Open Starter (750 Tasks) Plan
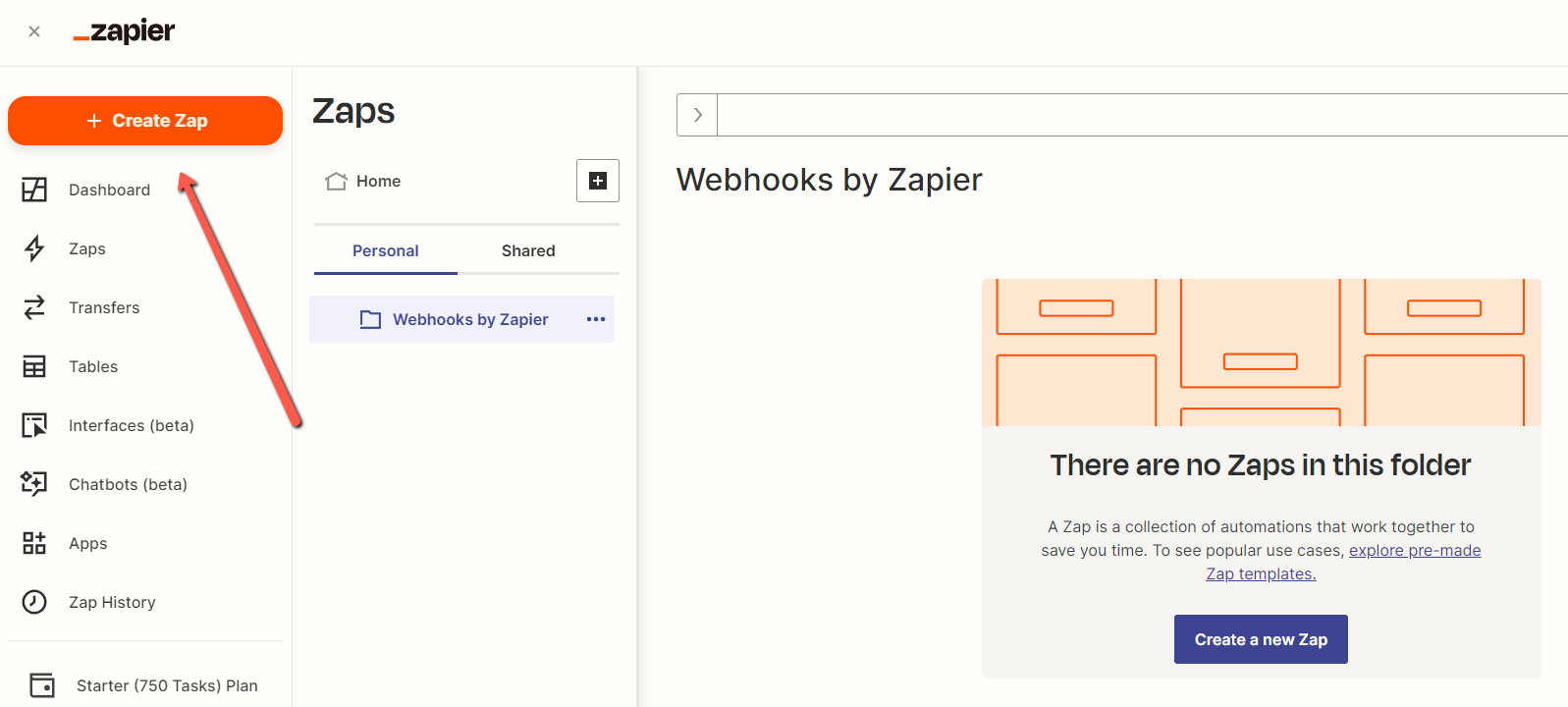The width and height of the screenshot is (1568, 707). click(167, 685)
